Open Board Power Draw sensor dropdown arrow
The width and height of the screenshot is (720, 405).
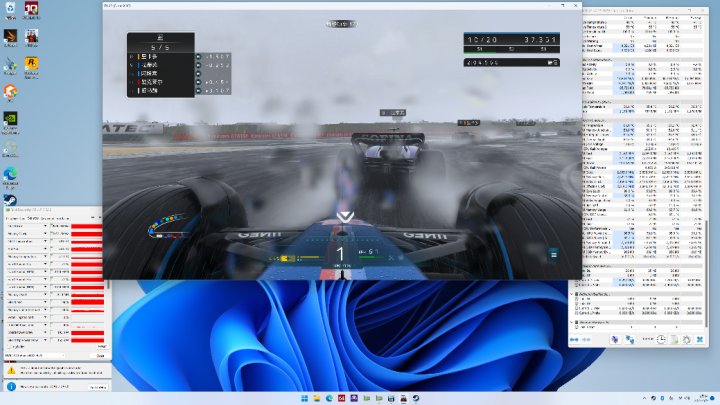(45, 332)
